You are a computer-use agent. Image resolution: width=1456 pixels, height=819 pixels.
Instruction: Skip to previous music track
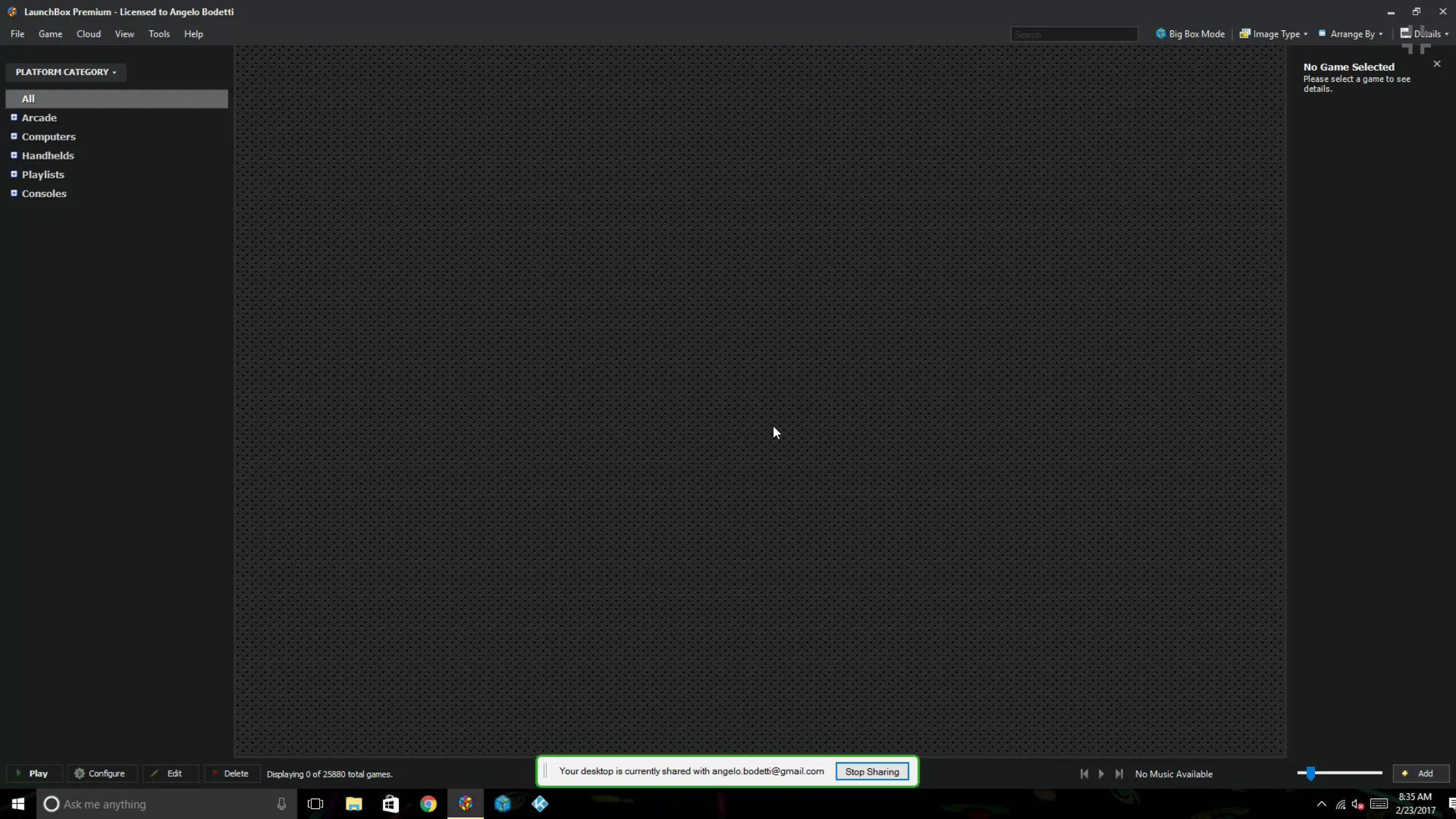[1084, 773]
